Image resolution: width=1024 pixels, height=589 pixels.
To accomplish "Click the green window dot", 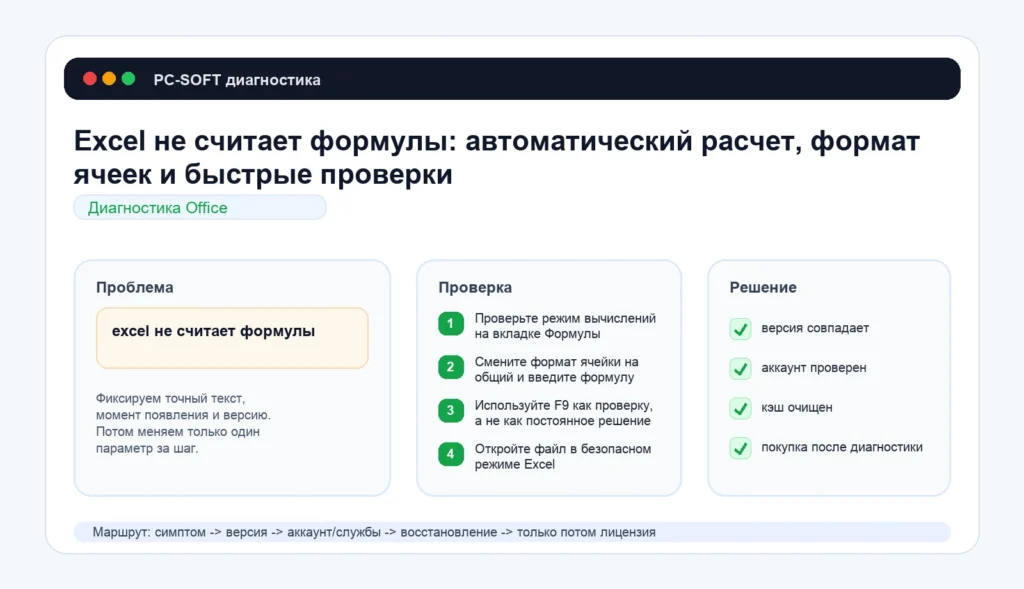I will [x=129, y=79].
